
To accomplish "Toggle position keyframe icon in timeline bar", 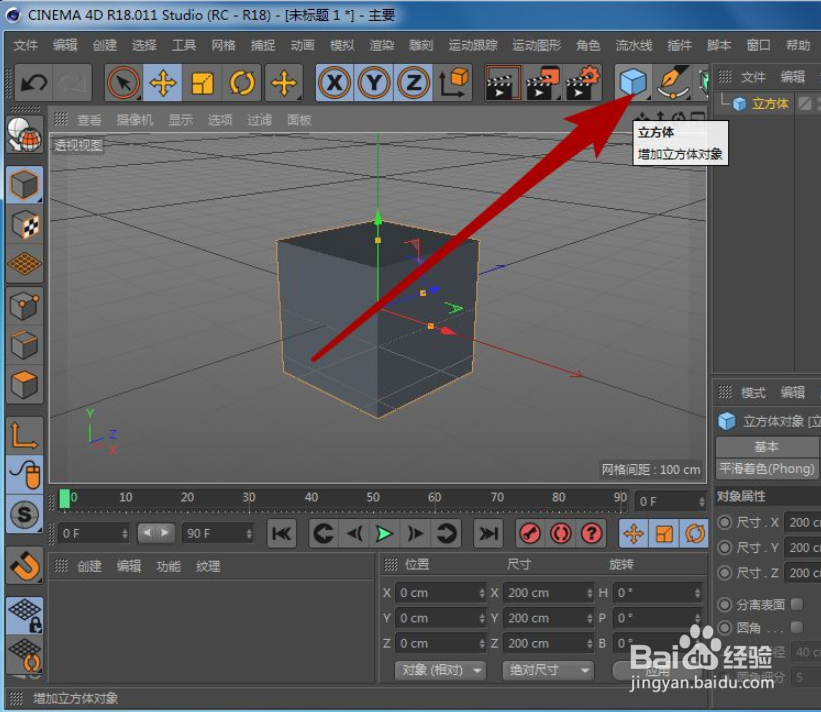I will (634, 534).
